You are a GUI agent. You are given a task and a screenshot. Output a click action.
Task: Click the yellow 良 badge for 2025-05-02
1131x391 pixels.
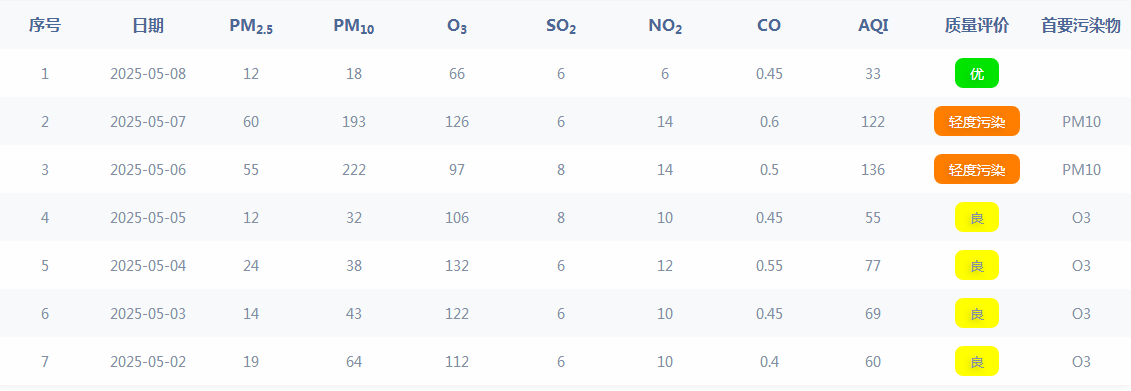coord(977,361)
